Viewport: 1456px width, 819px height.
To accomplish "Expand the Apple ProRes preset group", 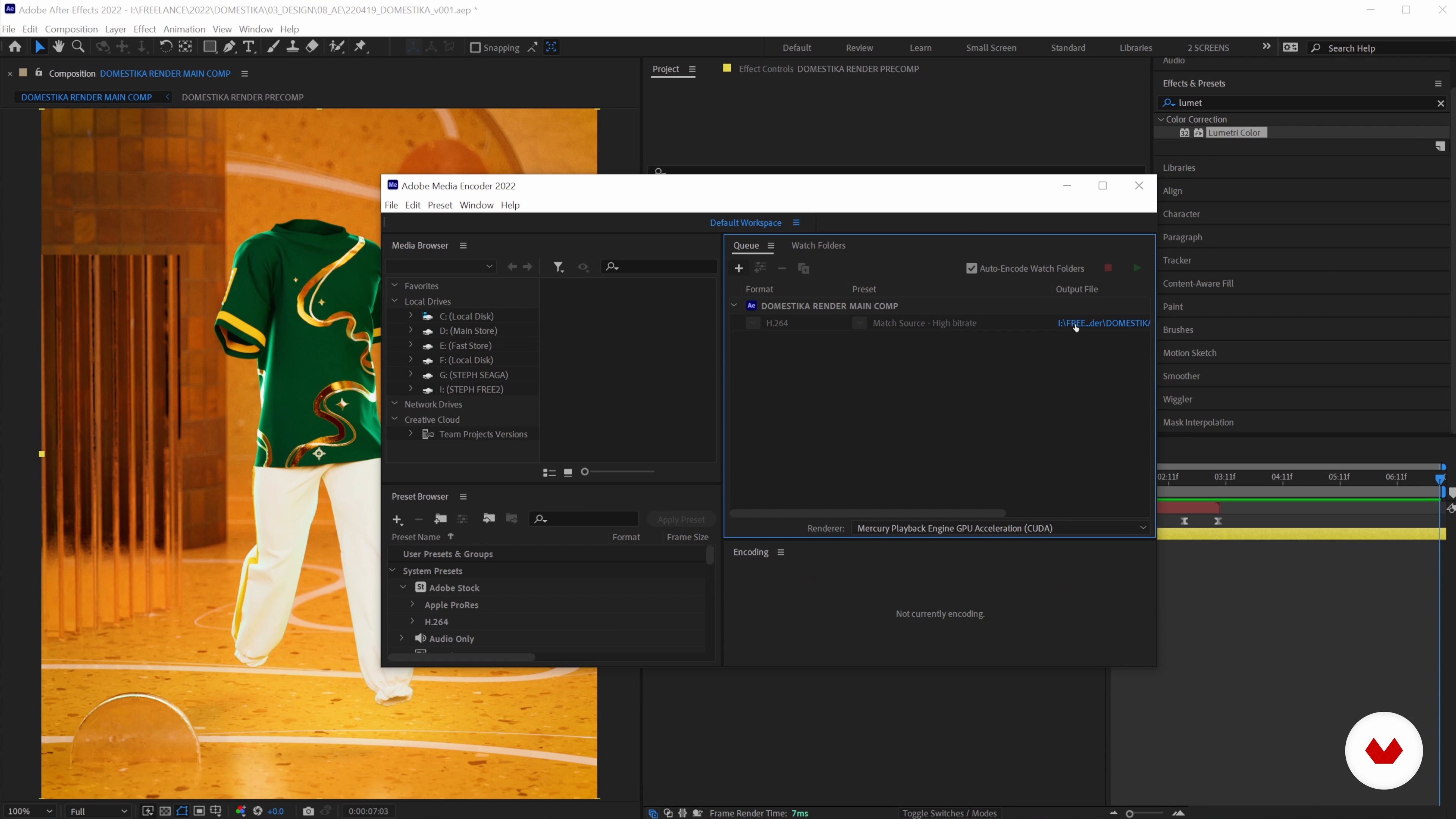I will 412,604.
